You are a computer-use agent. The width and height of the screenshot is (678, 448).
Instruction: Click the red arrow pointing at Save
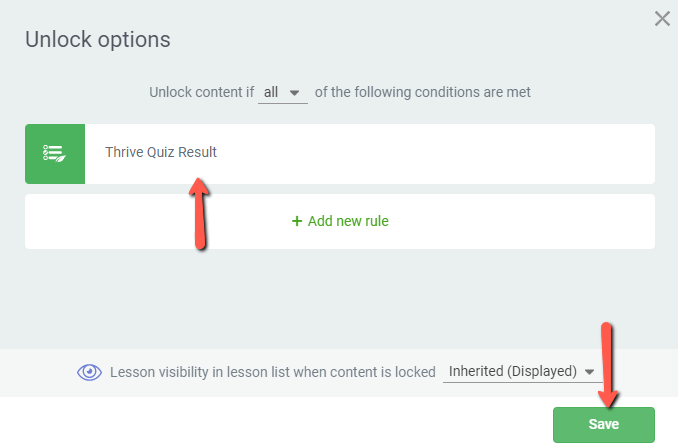coord(608,365)
